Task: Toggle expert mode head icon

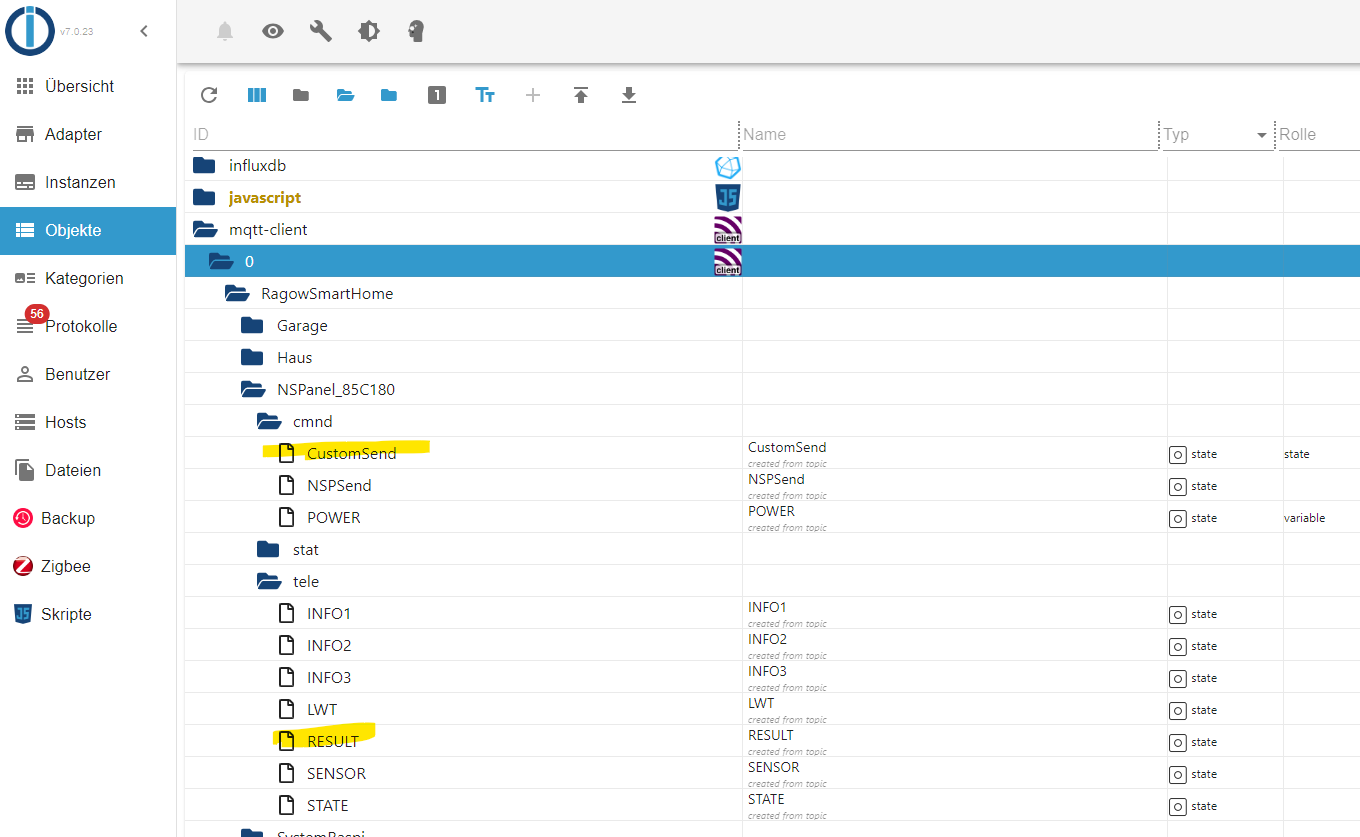Action: coord(417,31)
